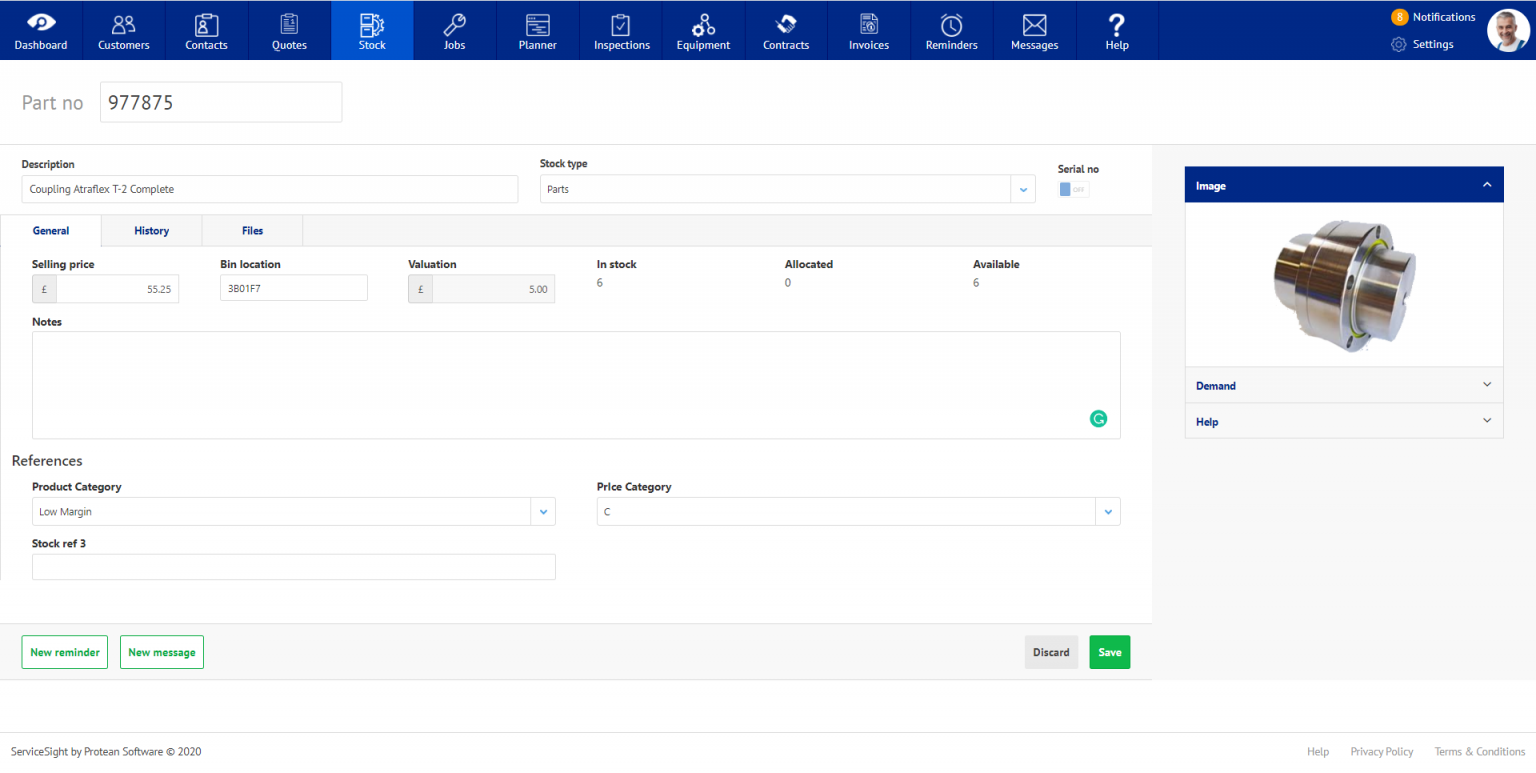Switch to the History tab
Image resolution: width=1536 pixels, height=773 pixels.
(x=151, y=230)
